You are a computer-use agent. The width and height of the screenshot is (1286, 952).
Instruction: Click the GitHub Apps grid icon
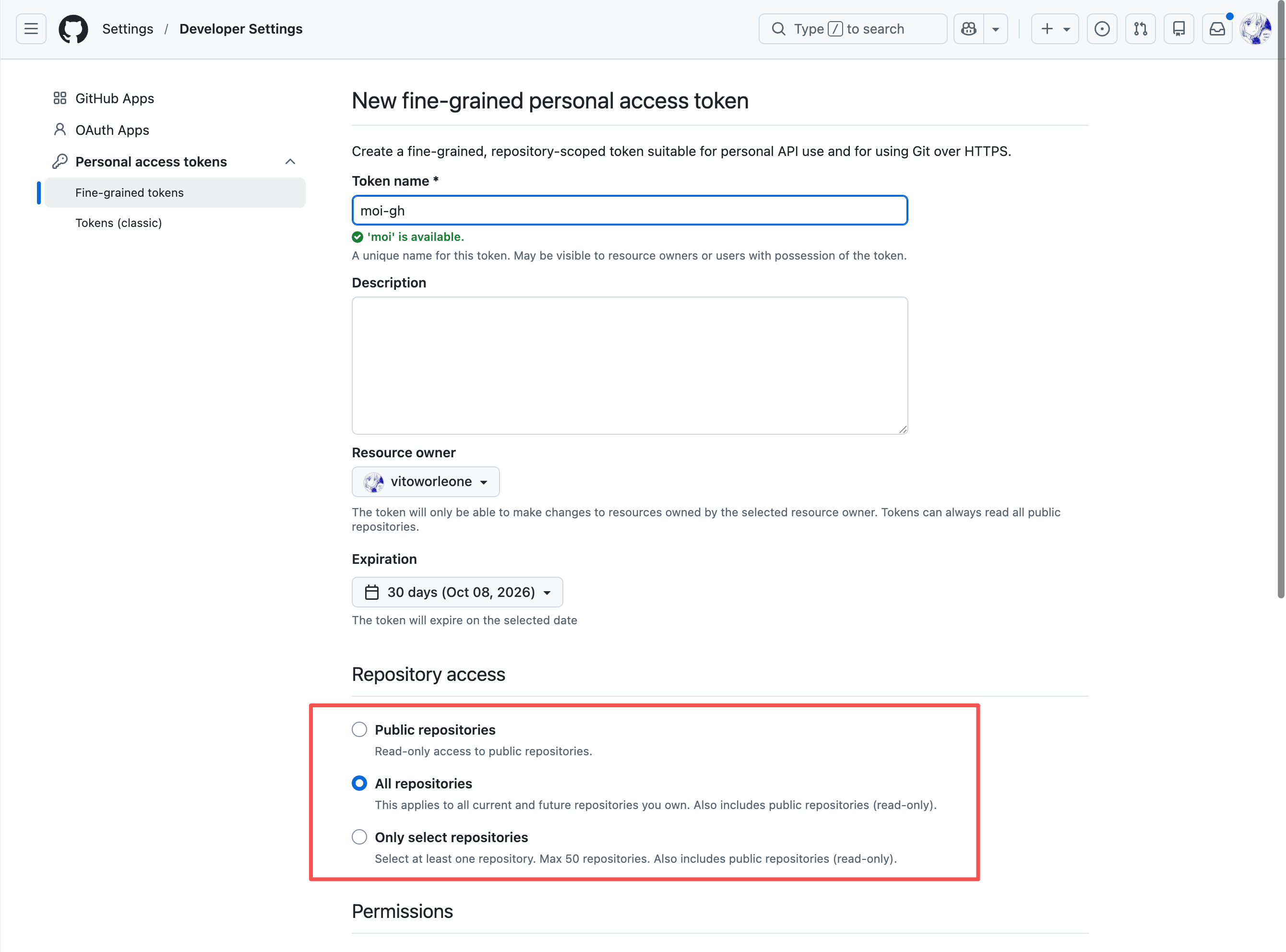click(x=60, y=98)
